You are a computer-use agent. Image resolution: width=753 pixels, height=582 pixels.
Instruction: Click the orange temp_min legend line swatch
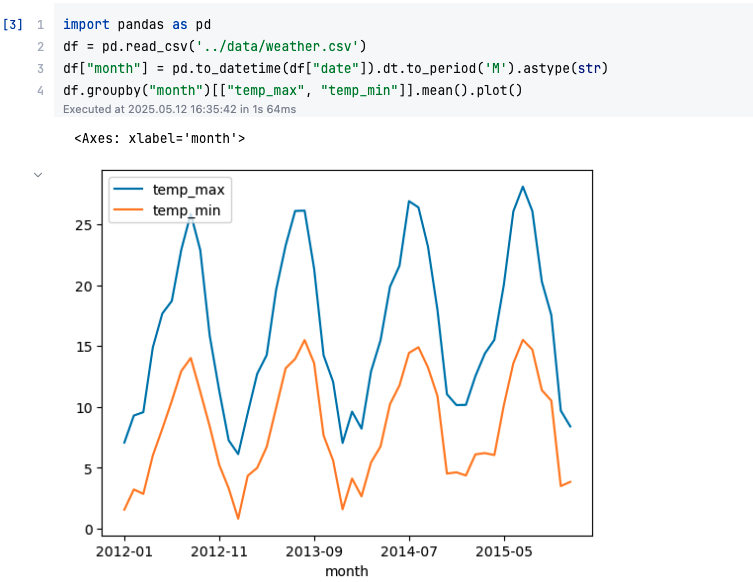coord(128,210)
